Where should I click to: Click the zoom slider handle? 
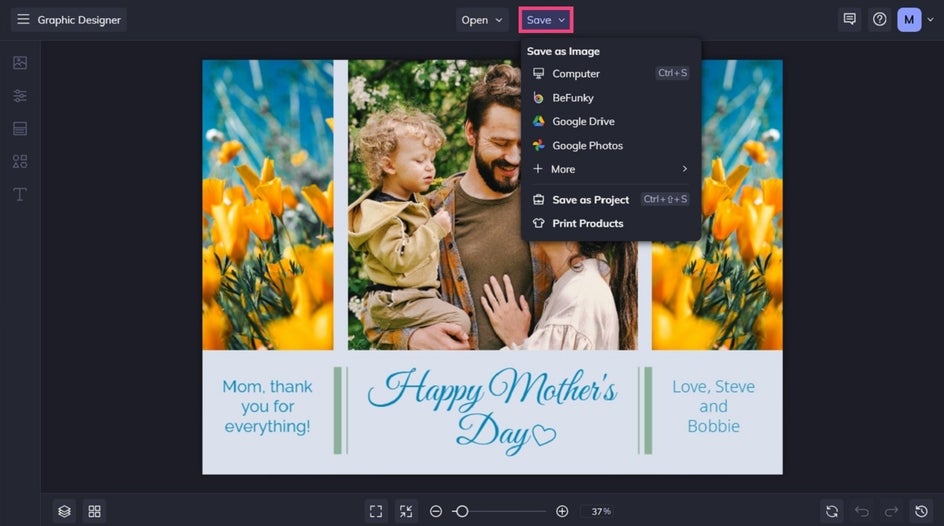pos(461,511)
